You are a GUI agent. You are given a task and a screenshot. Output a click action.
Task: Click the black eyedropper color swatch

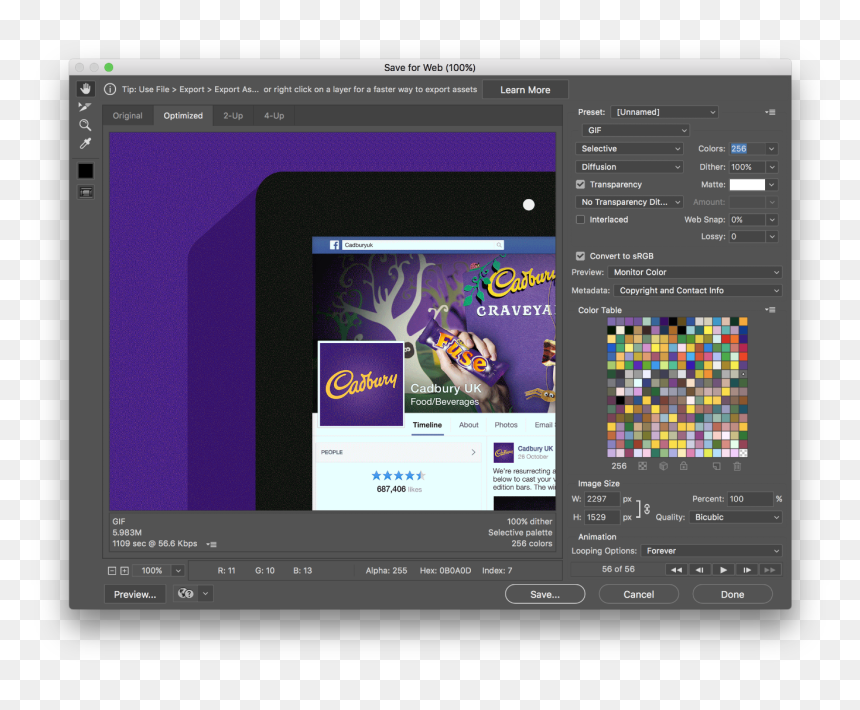coord(86,171)
